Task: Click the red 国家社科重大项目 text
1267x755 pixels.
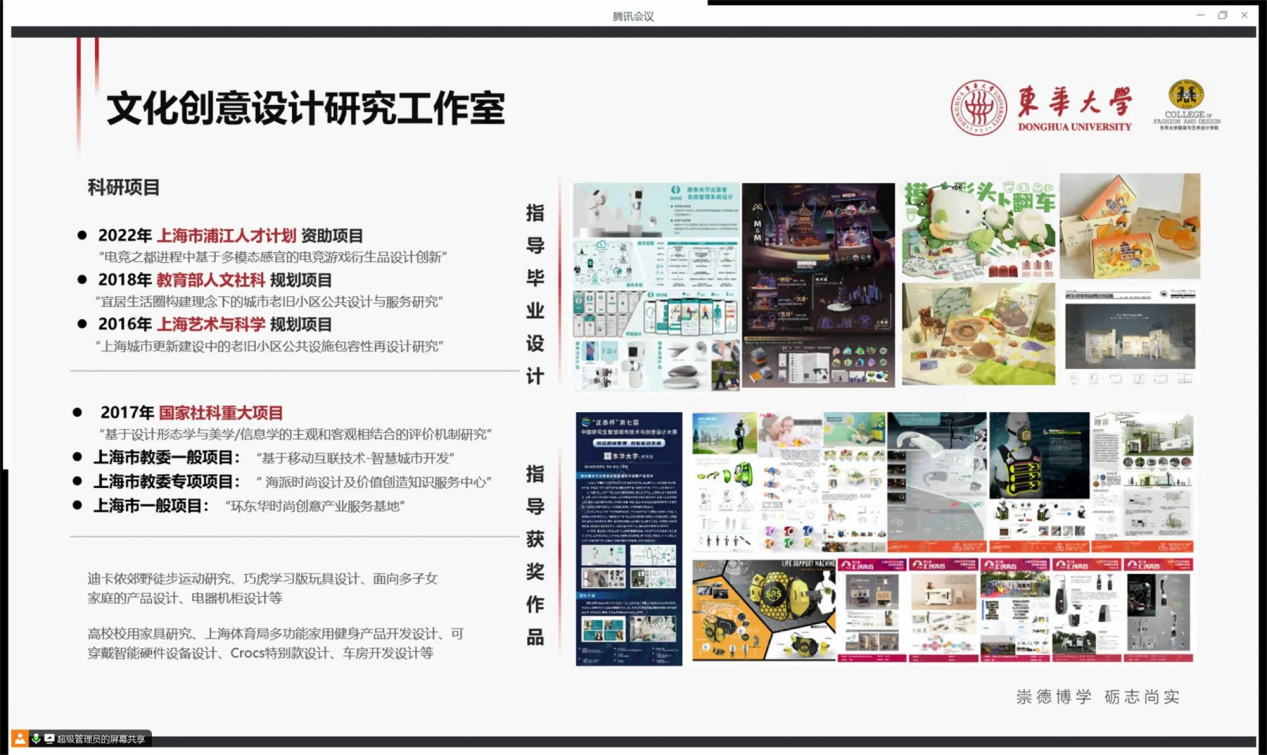Action: (220, 412)
